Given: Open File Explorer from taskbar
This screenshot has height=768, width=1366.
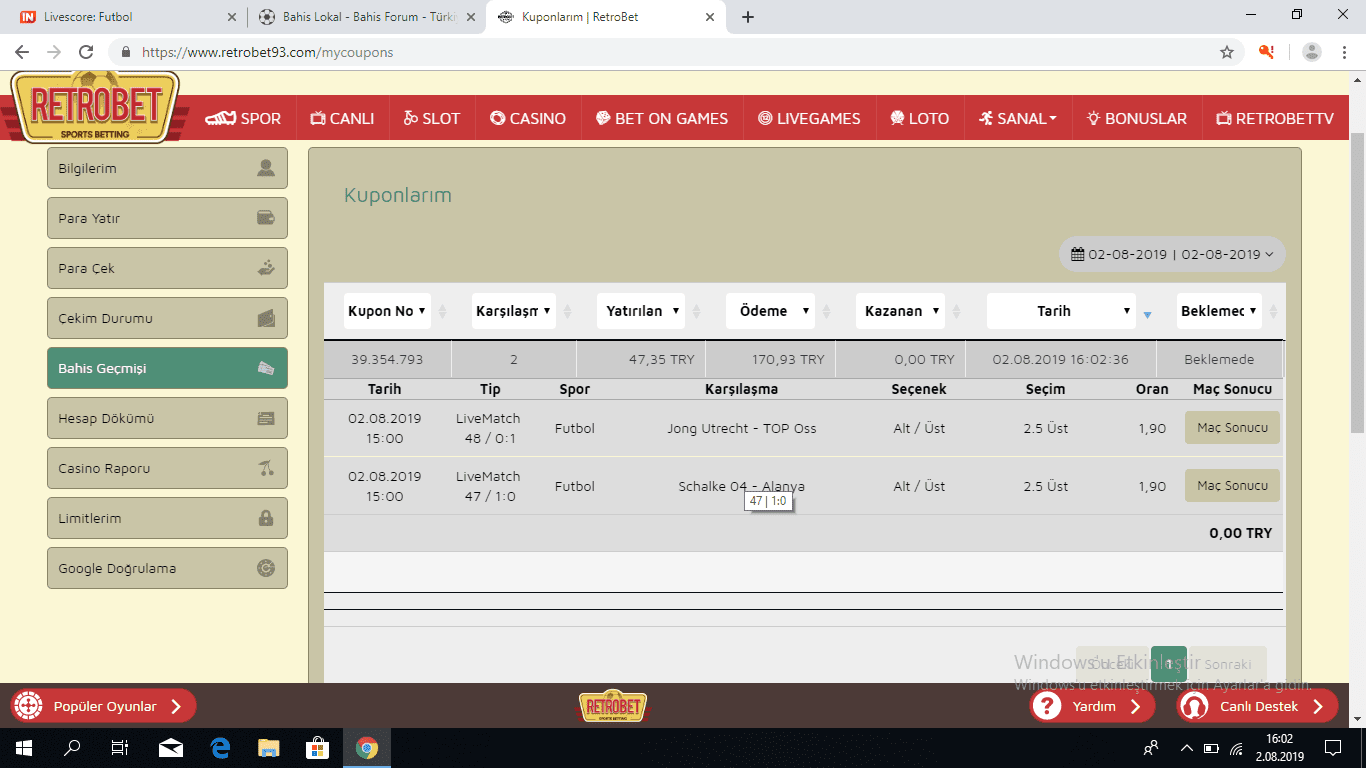Looking at the screenshot, I should [269, 748].
